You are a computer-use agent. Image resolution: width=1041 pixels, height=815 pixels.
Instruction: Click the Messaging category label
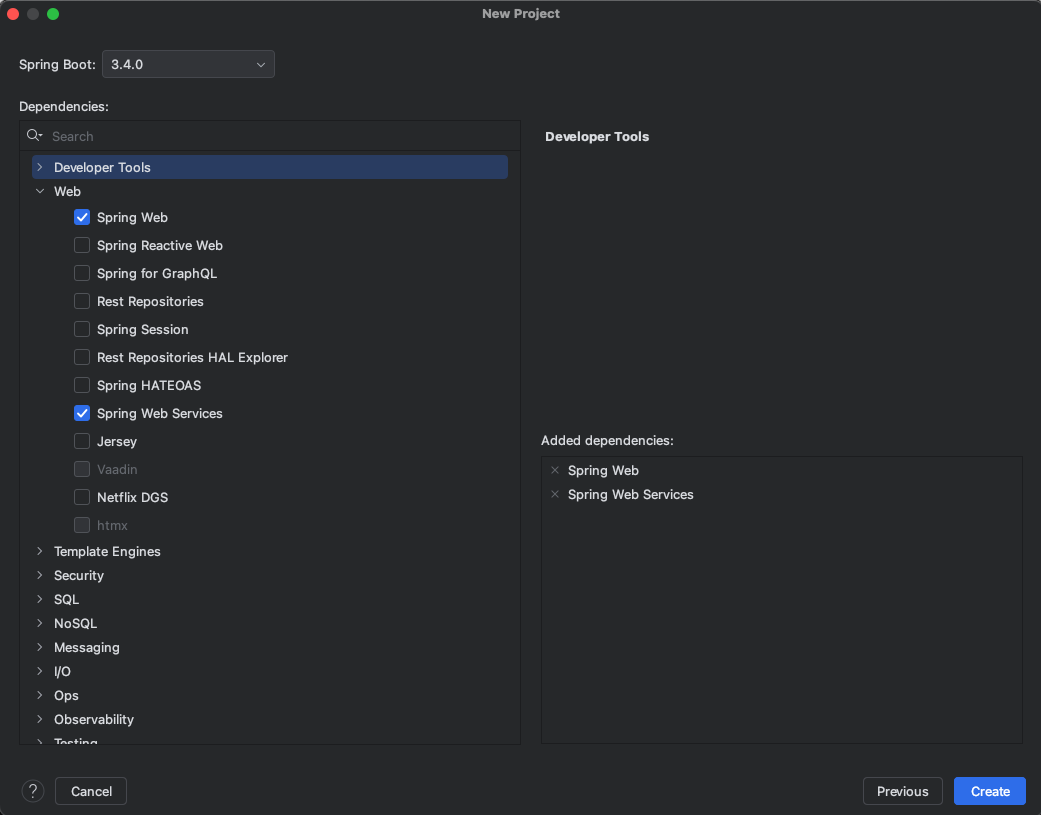tap(86, 646)
